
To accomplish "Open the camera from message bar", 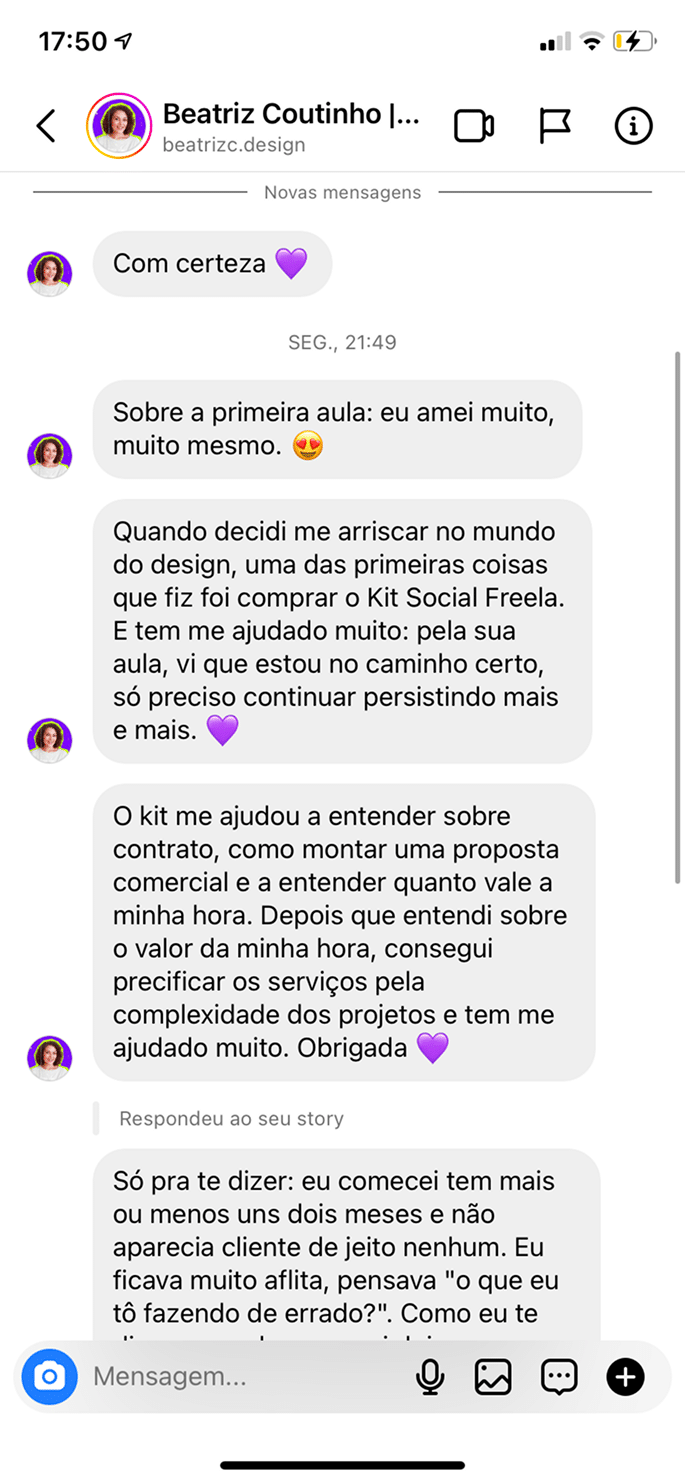I will pyautogui.click(x=48, y=1377).
